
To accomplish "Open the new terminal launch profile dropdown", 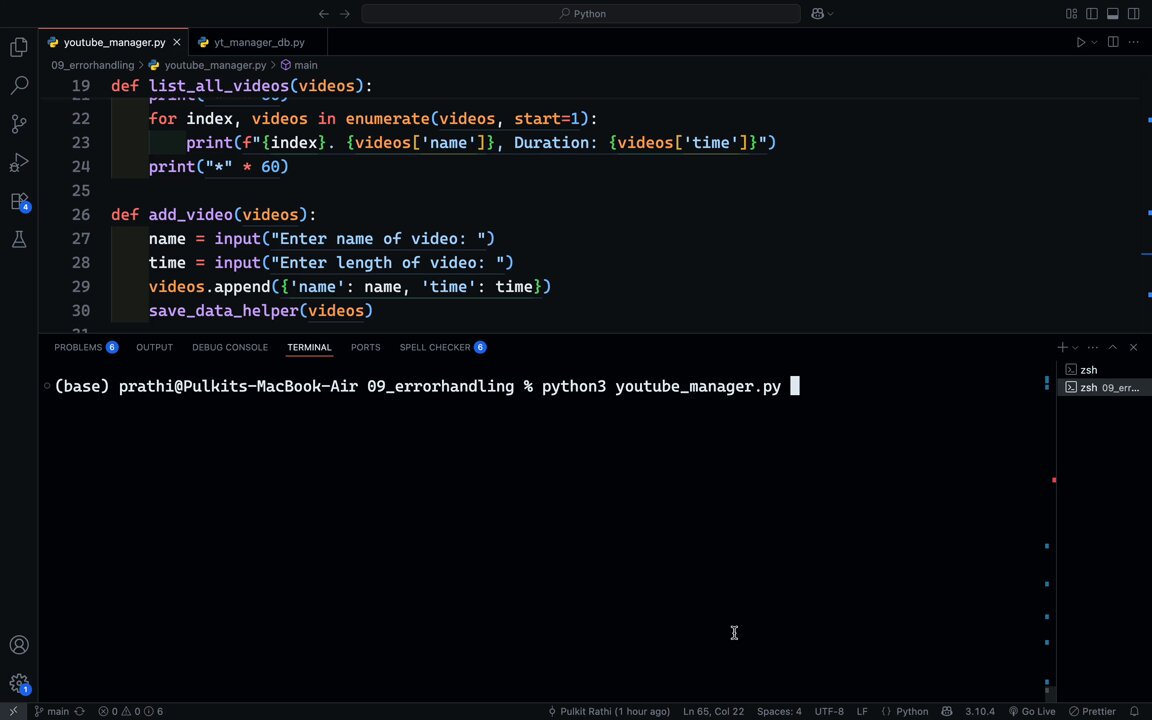I will (1075, 348).
